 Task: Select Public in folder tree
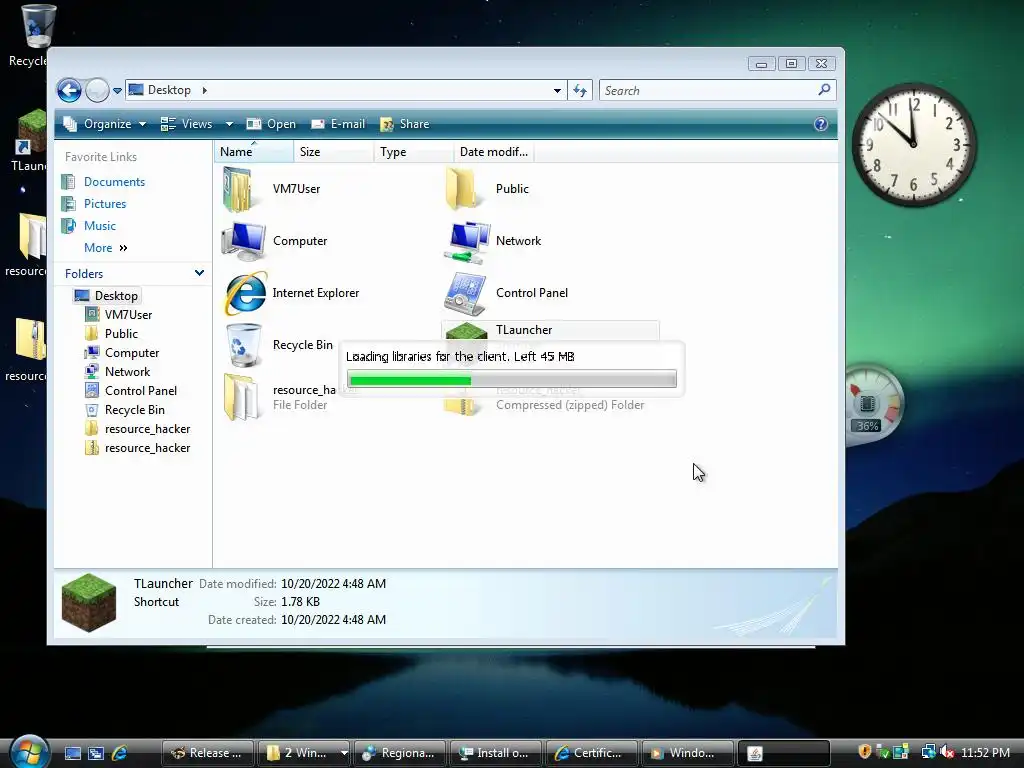(112, 334)
